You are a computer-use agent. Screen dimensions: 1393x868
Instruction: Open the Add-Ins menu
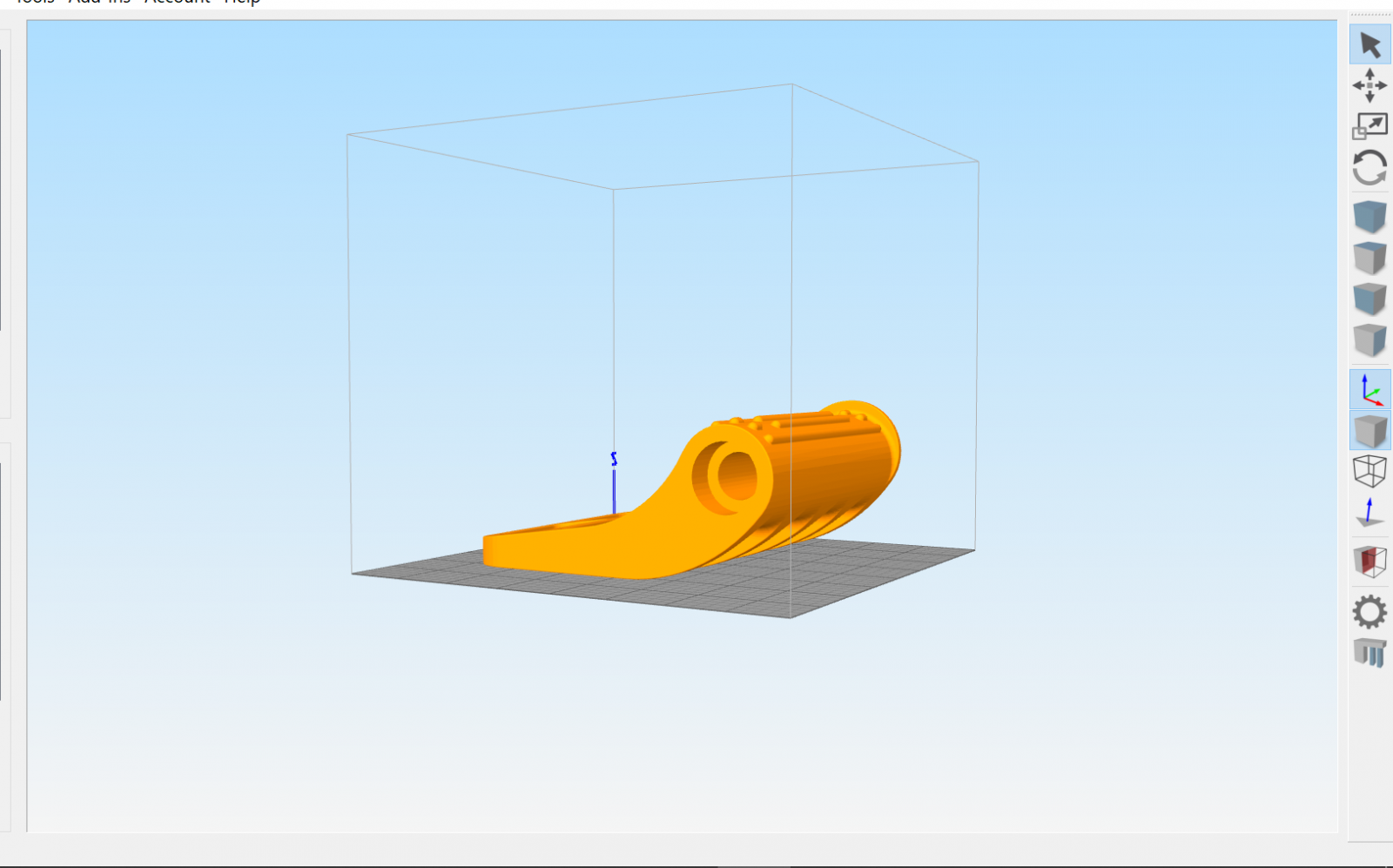pyautogui.click(x=99, y=2)
